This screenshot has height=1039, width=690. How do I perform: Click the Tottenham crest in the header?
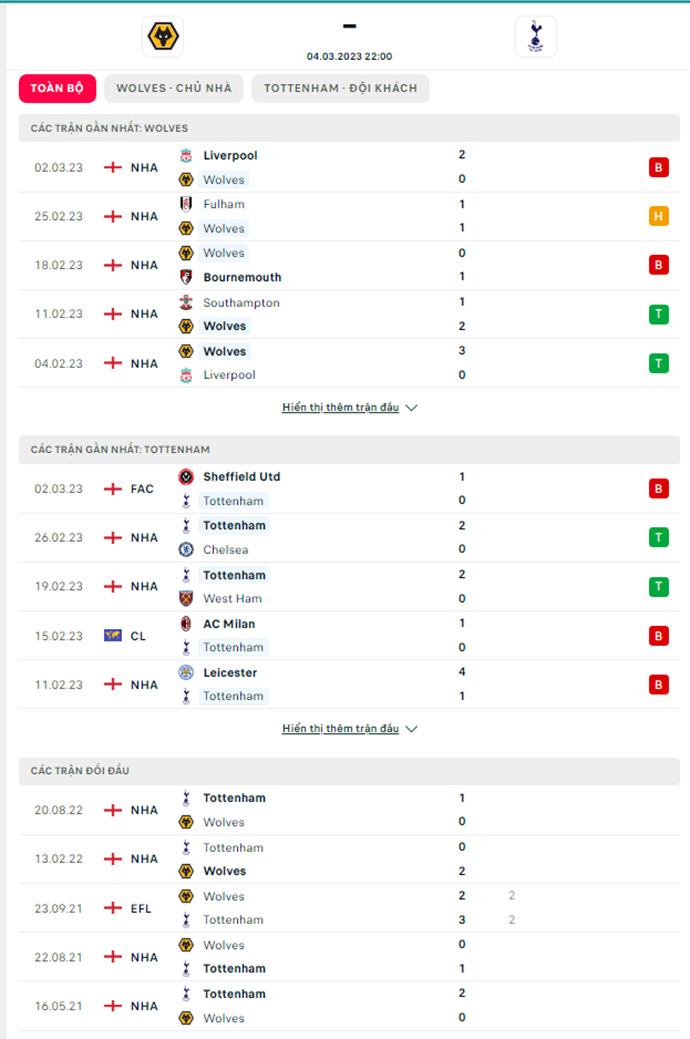tap(536, 36)
